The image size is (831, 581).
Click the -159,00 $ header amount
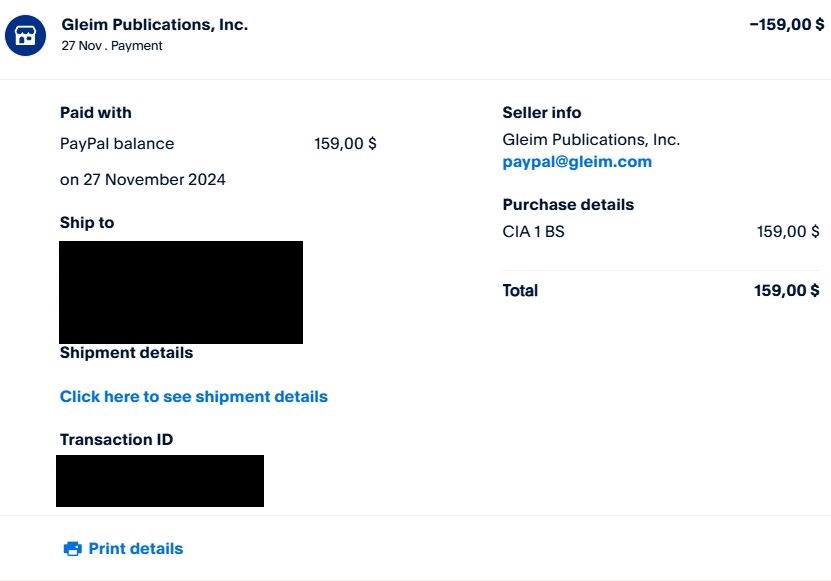tap(786, 25)
